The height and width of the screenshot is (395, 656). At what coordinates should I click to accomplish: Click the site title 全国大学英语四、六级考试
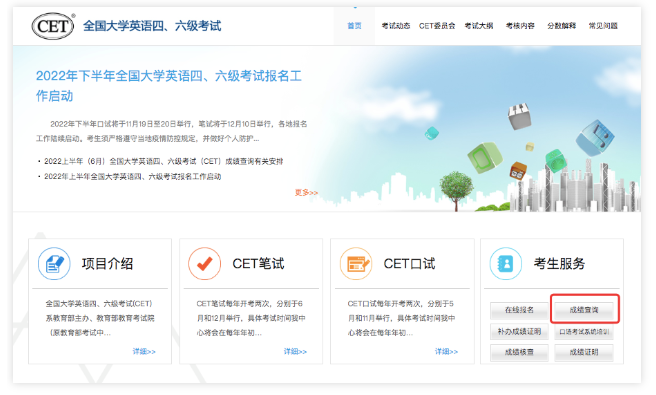point(152,26)
